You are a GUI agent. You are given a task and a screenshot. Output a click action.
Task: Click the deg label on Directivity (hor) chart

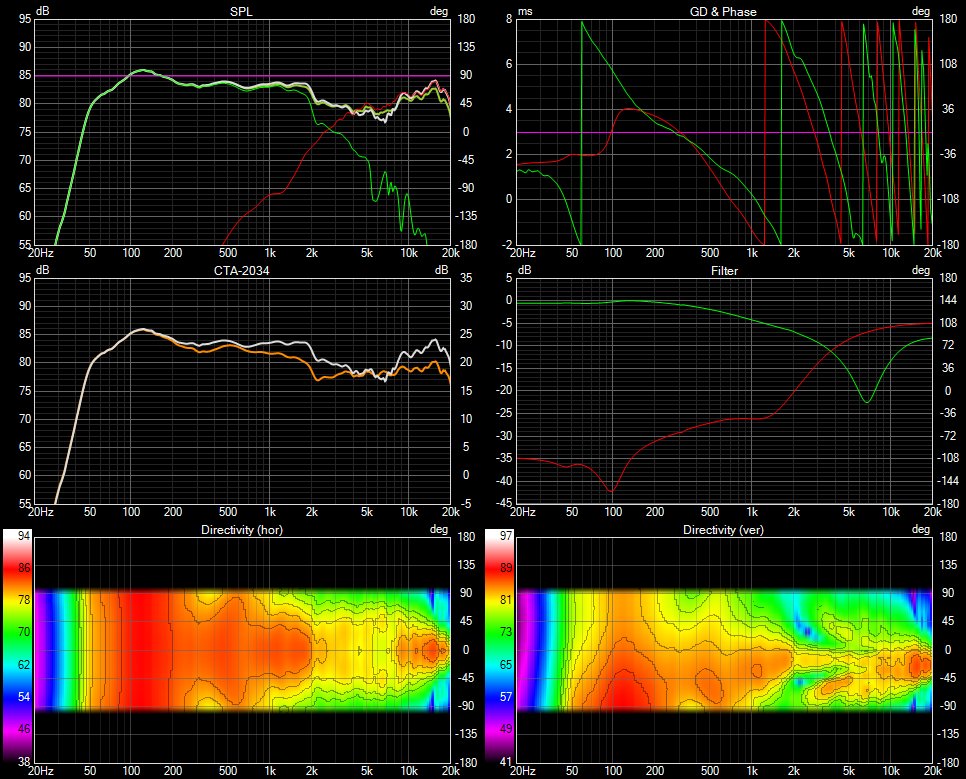click(439, 529)
